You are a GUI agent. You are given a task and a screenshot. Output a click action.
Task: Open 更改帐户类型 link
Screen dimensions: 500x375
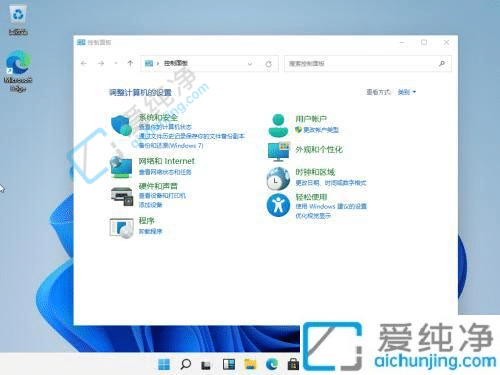tap(321, 130)
